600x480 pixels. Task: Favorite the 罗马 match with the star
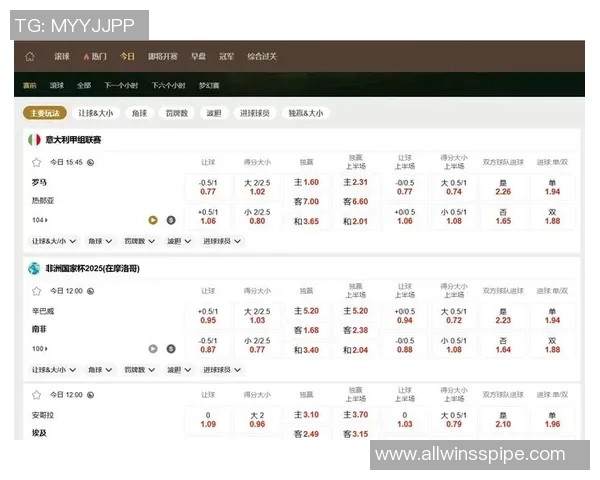(x=36, y=162)
